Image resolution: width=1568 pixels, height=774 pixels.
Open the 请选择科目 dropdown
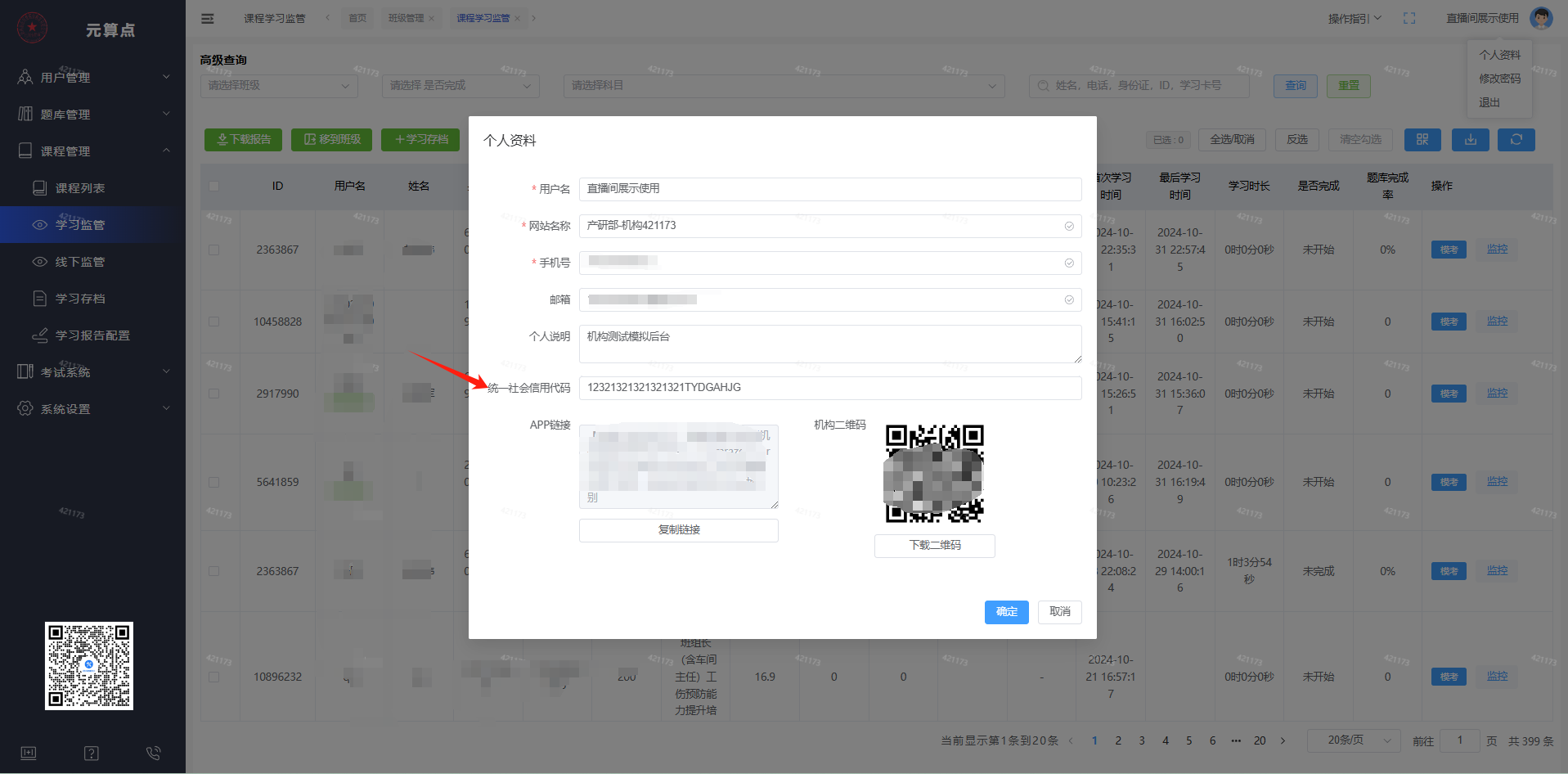coord(784,86)
